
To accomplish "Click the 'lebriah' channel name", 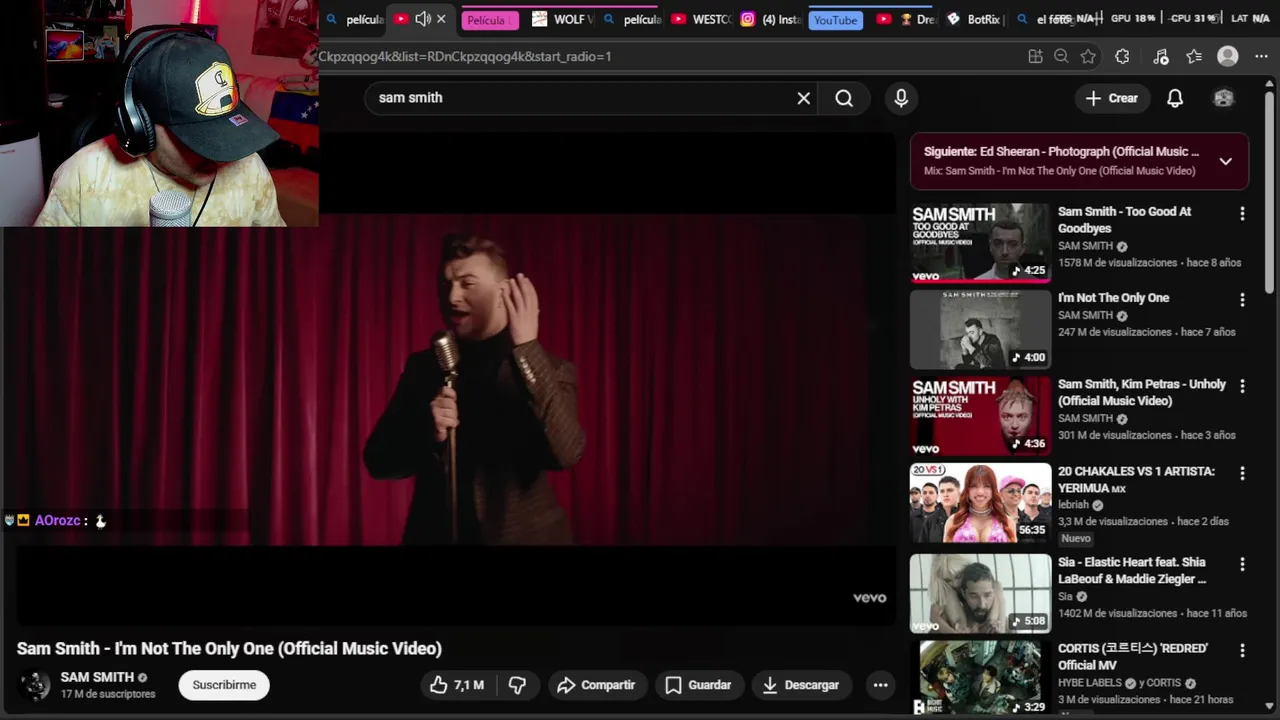I will [1073, 505].
